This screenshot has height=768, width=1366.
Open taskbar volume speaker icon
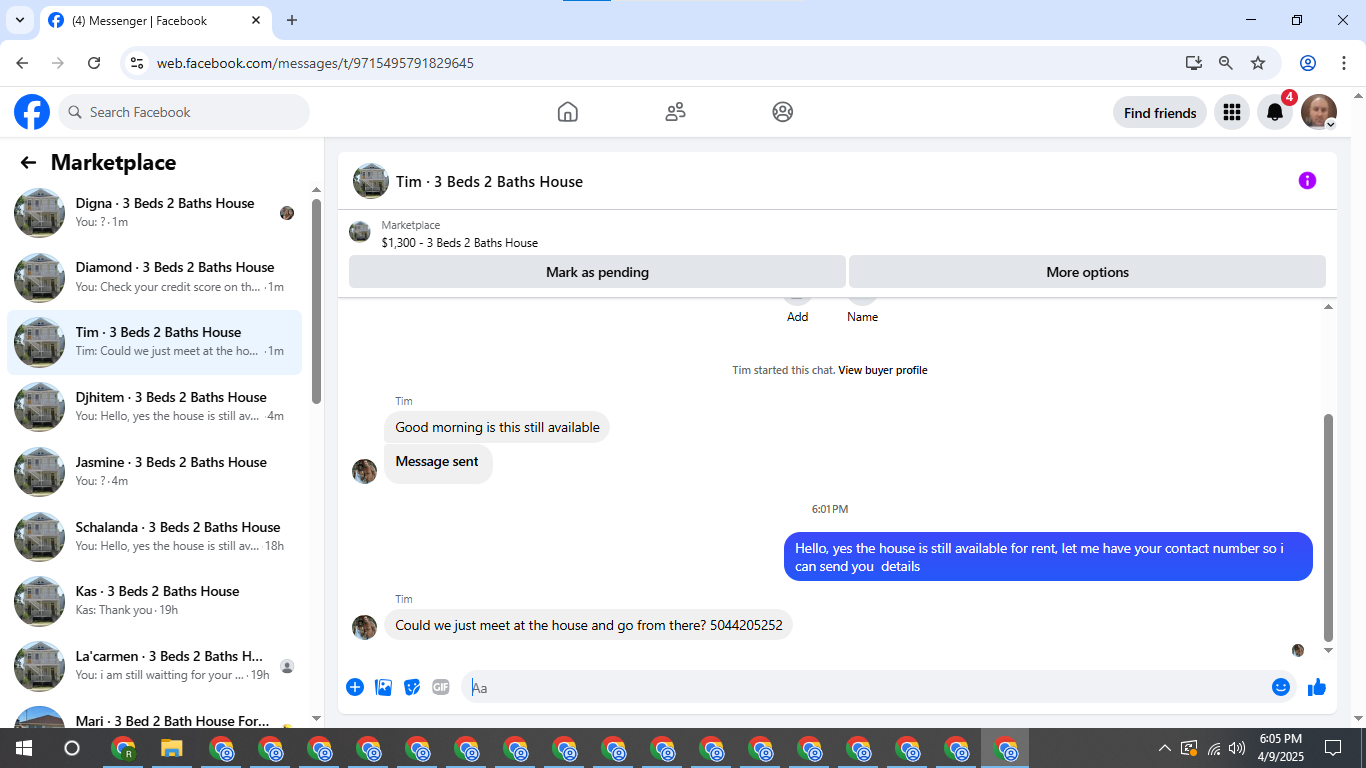click(1237, 748)
